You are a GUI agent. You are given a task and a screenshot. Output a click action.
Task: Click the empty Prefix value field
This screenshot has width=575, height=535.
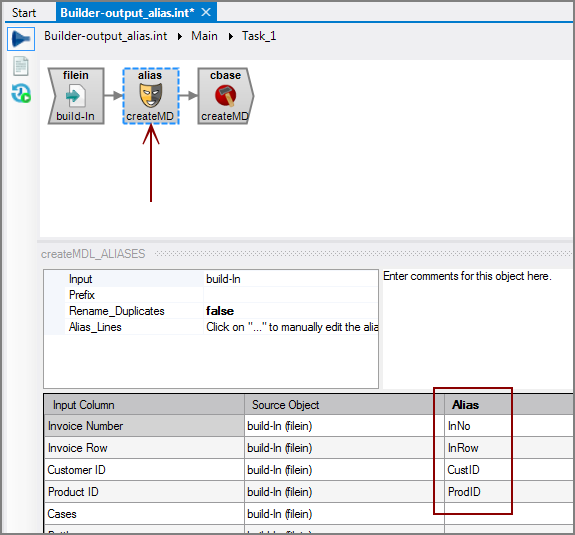click(291, 295)
